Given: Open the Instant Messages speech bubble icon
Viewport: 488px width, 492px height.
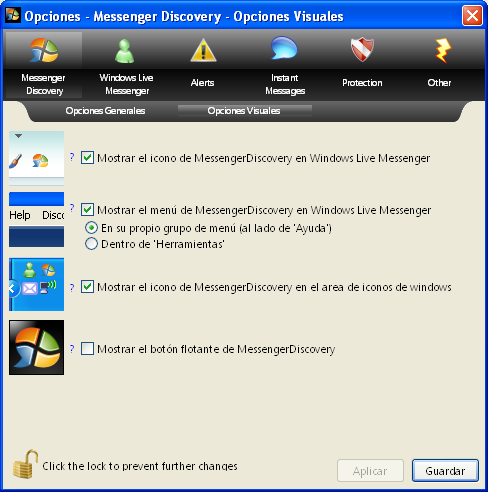Looking at the screenshot, I should click(284, 48).
